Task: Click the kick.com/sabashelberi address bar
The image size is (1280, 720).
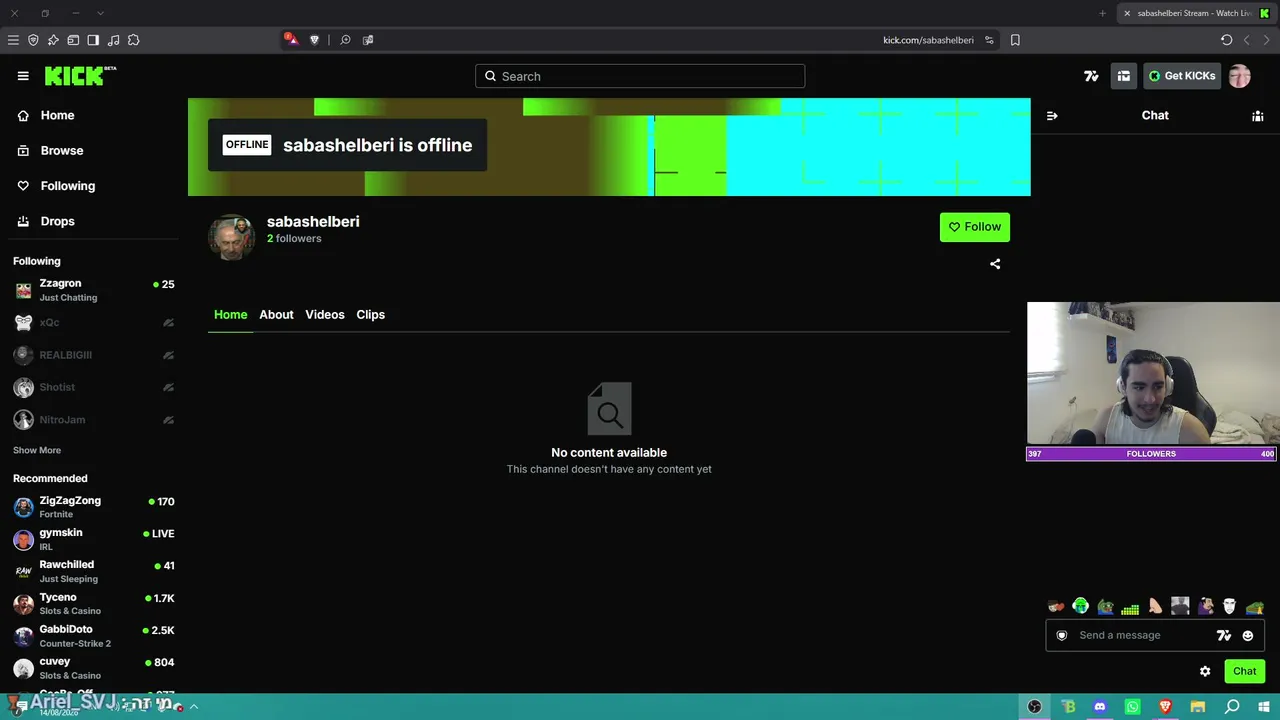Action: point(928,40)
